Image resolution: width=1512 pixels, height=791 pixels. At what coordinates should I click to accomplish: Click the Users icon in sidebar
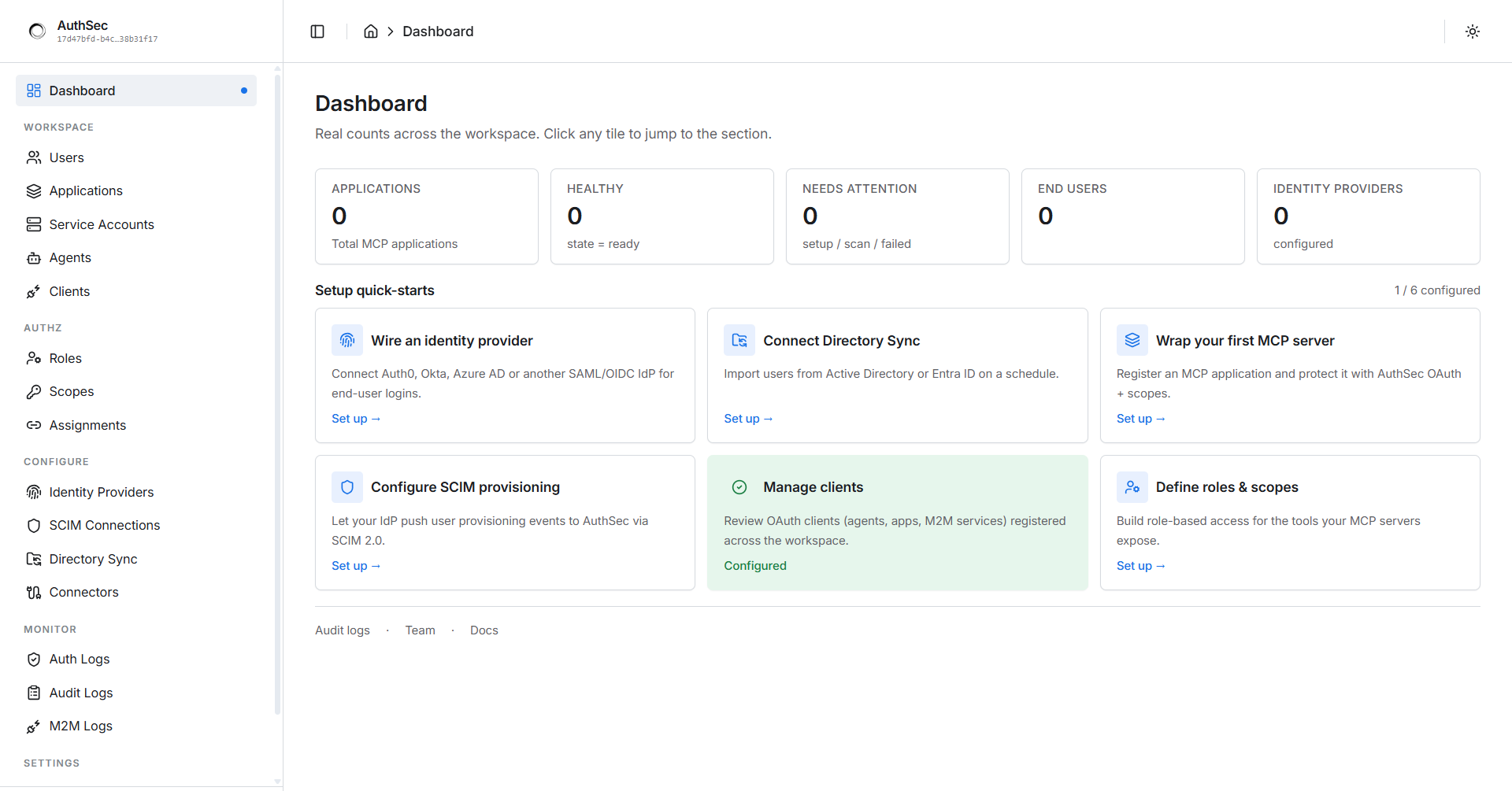(x=34, y=157)
